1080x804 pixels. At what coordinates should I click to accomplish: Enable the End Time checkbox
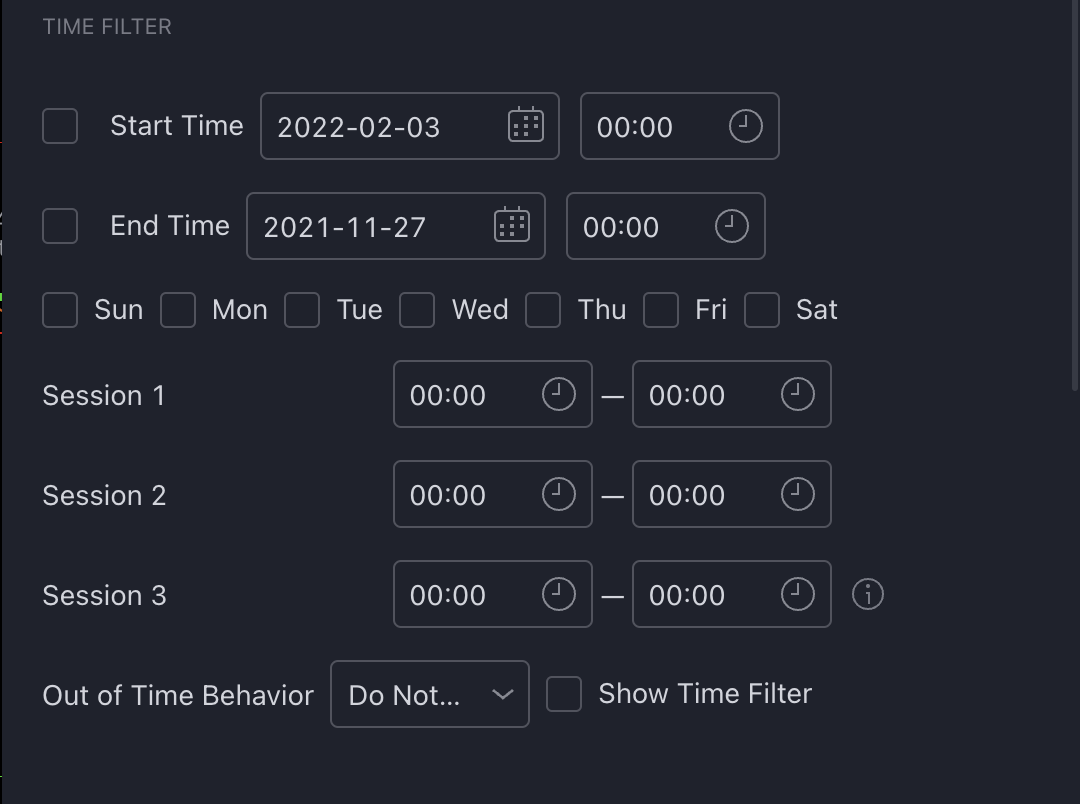click(x=60, y=226)
